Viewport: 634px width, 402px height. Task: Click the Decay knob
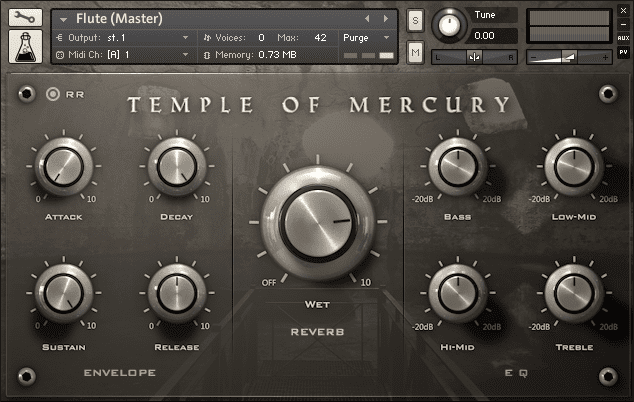coord(177,166)
